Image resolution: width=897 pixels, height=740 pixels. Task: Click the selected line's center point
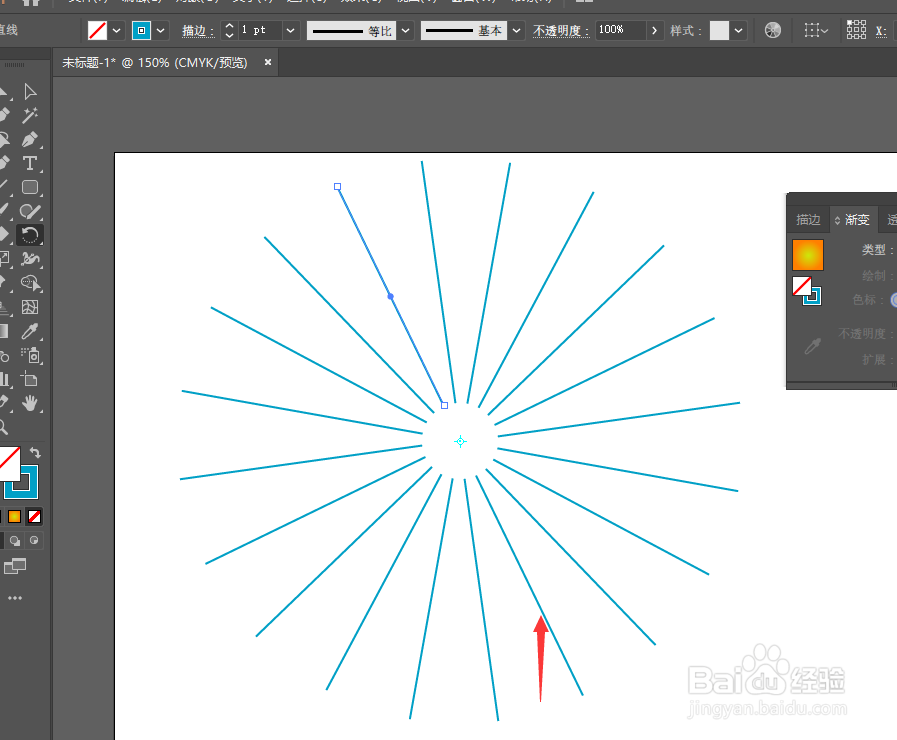(391, 296)
